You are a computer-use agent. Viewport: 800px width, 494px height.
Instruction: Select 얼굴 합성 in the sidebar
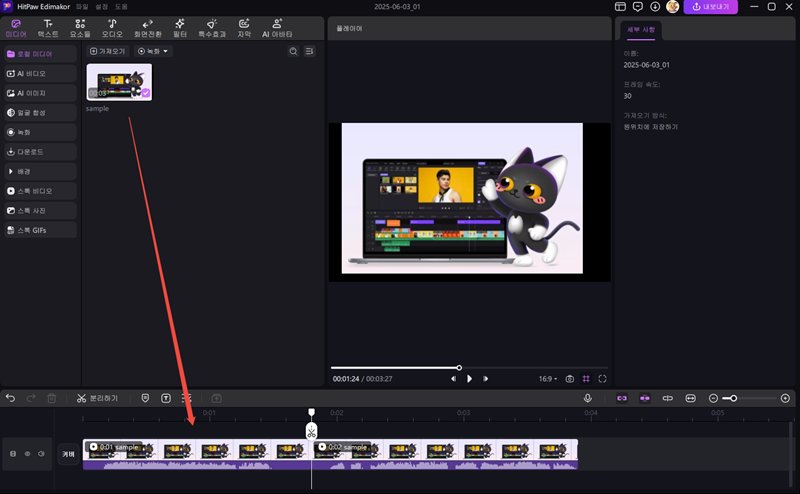(x=40, y=112)
